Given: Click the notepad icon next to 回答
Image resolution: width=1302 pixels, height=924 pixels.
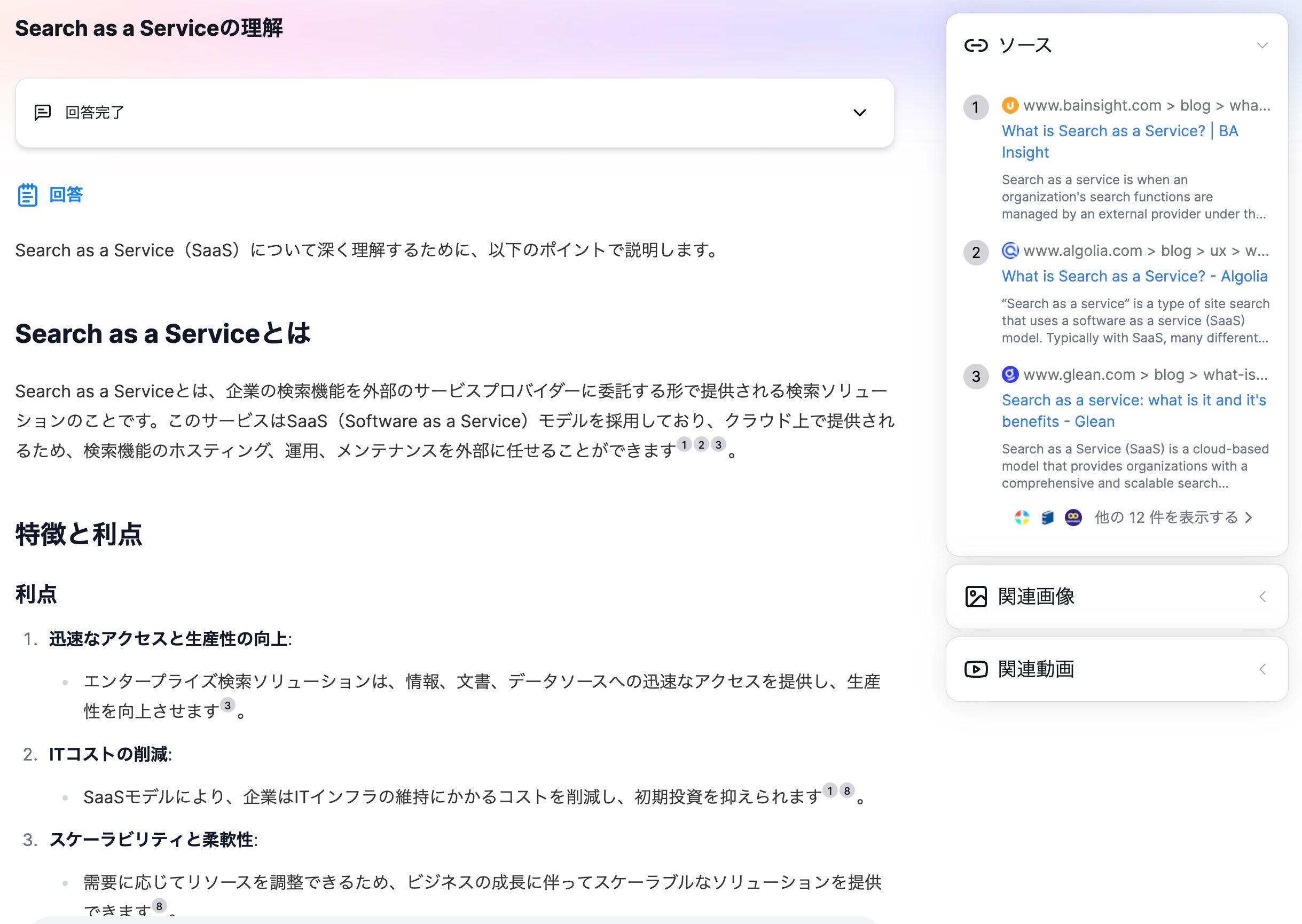Looking at the screenshot, I should (x=27, y=195).
